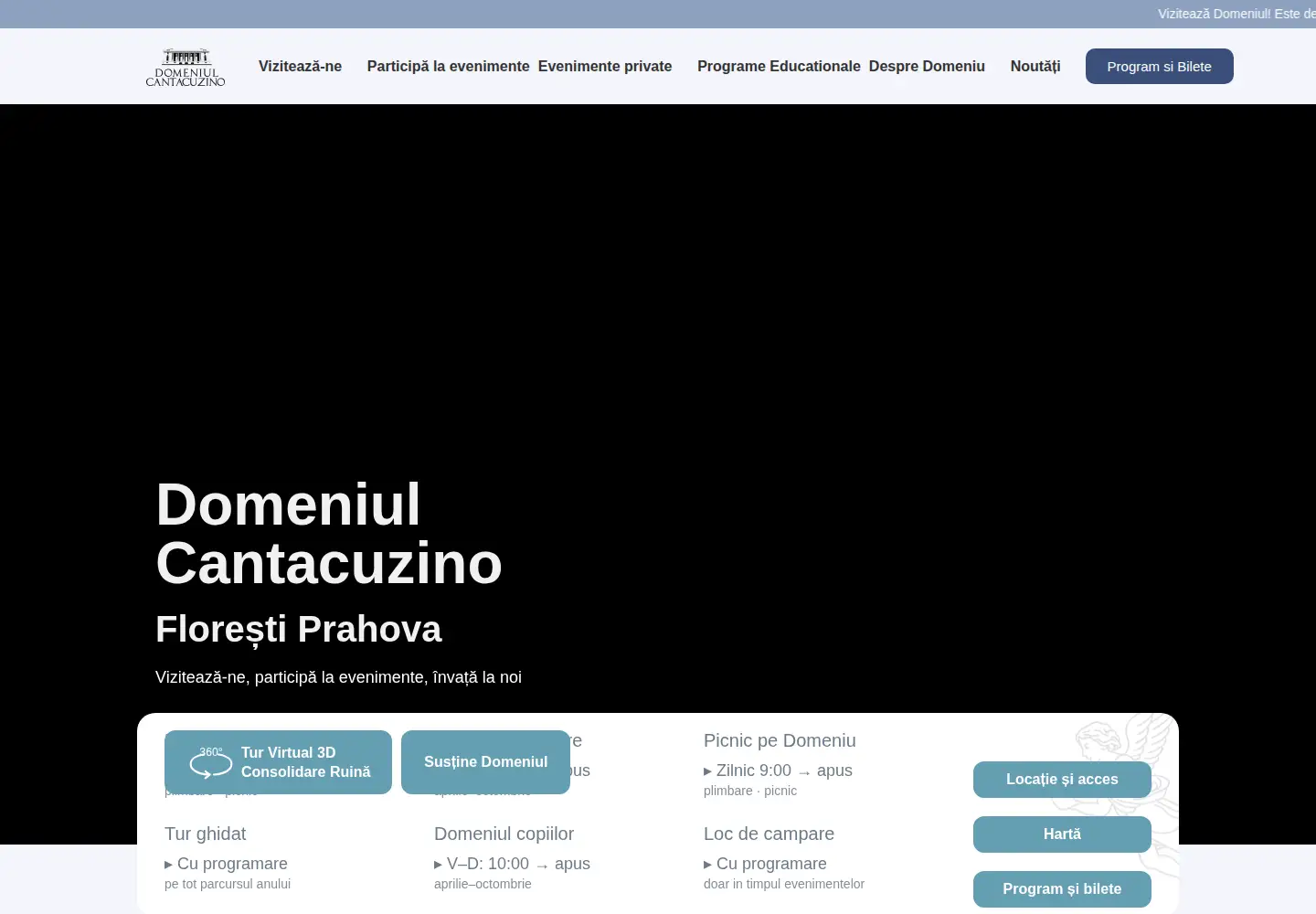Screen dimensions: 1316x914
Task: Click the Tur ghidat heading
Action: [206, 834]
